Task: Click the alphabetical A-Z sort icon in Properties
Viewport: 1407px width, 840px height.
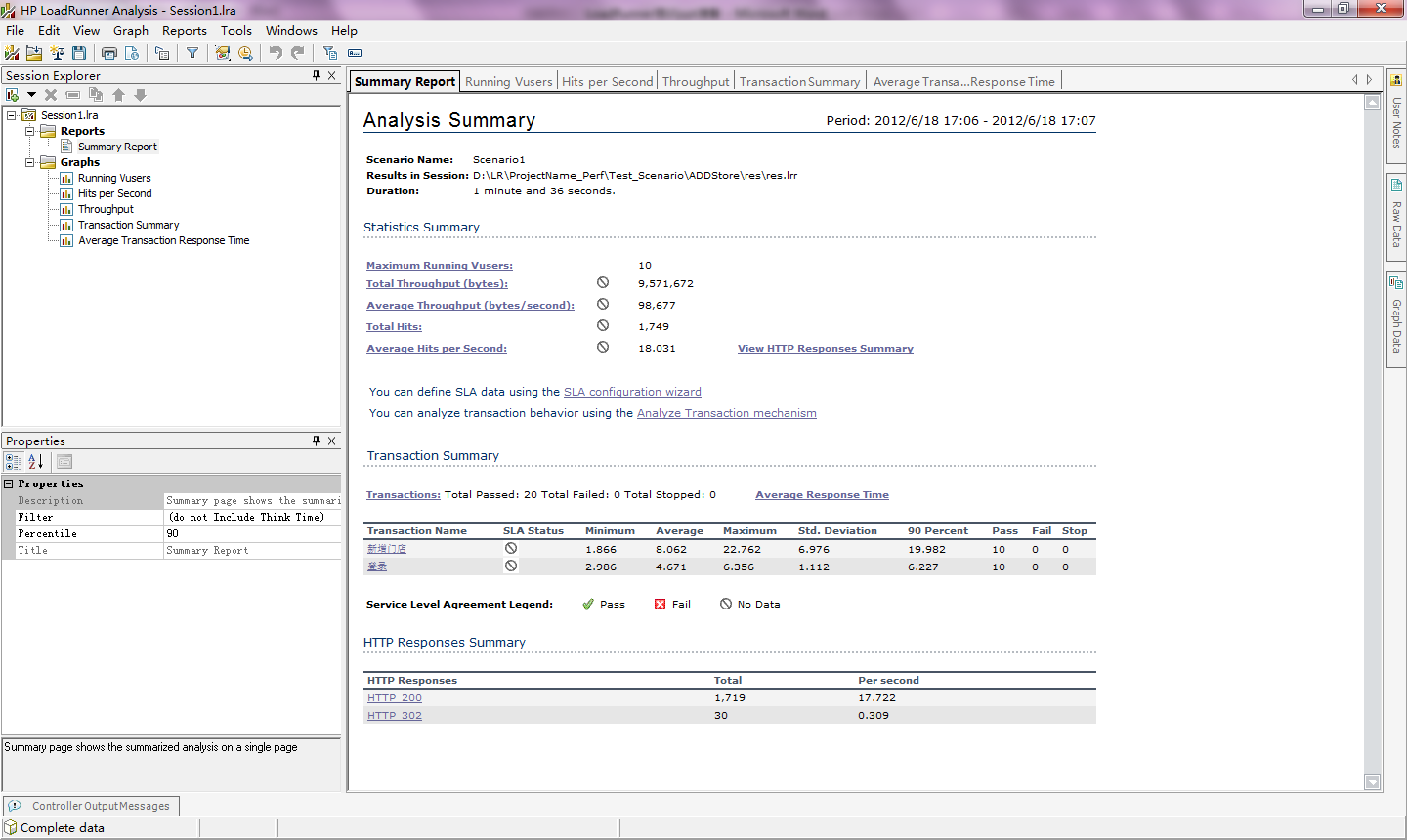Action: pyautogui.click(x=35, y=462)
